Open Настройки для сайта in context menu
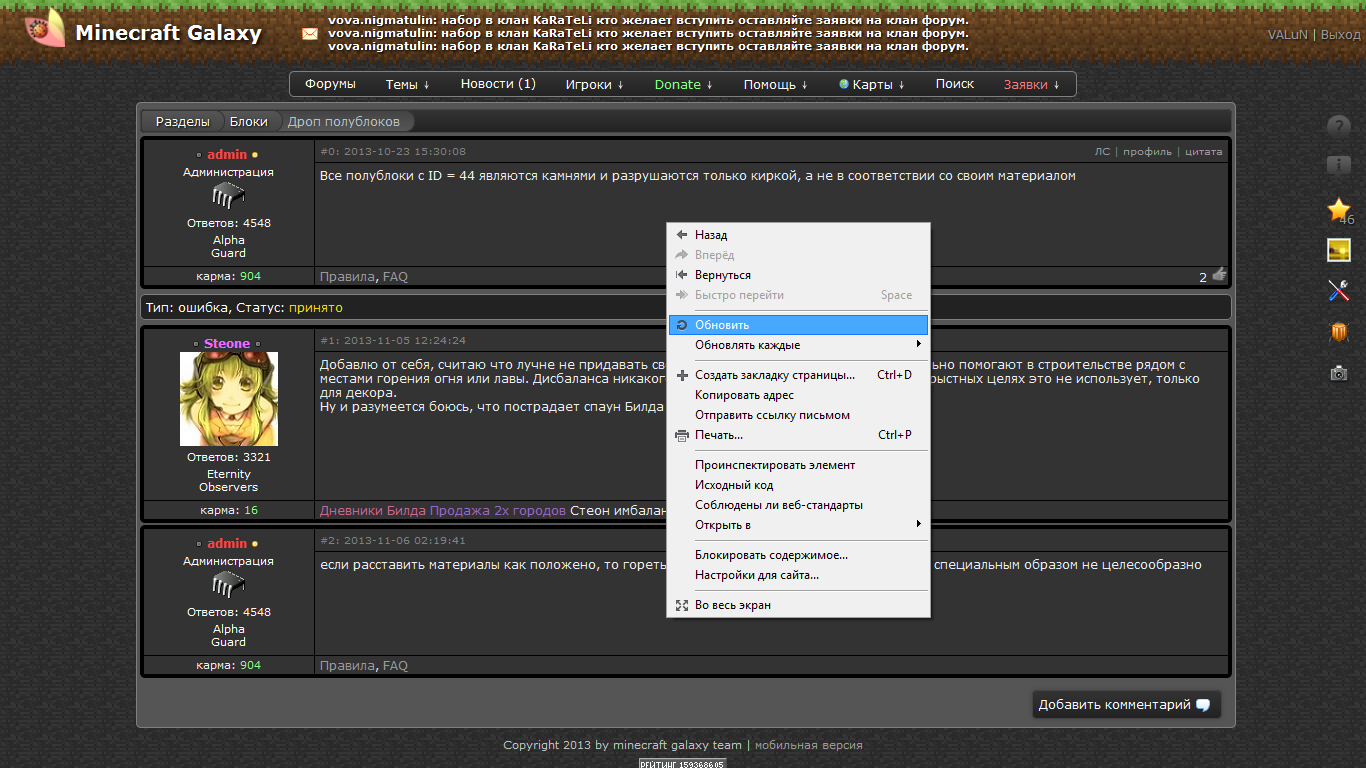Image resolution: width=1366 pixels, height=768 pixels. coord(798,575)
